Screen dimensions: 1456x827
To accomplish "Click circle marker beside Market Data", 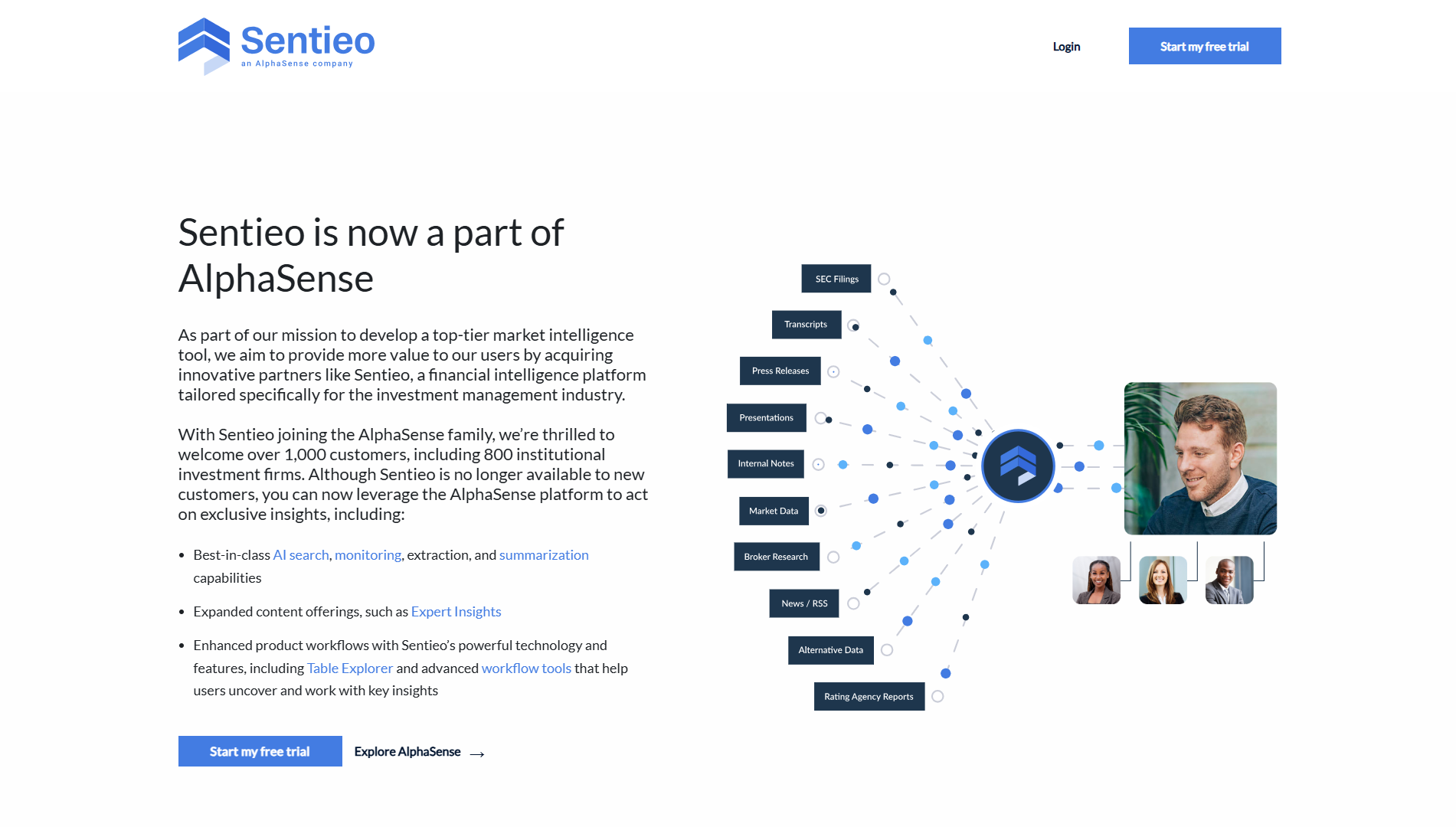I will point(821,511).
